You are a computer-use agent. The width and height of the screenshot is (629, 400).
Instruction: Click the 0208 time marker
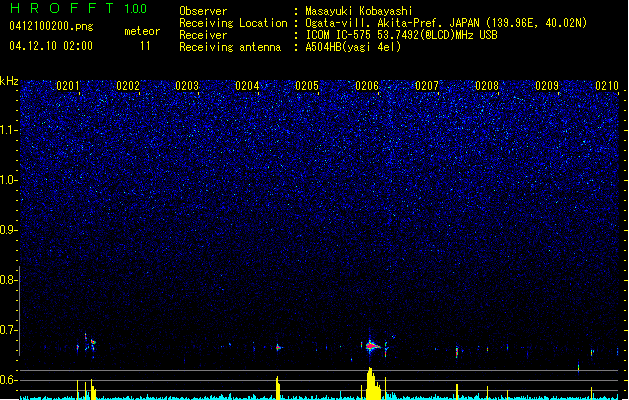(x=487, y=86)
